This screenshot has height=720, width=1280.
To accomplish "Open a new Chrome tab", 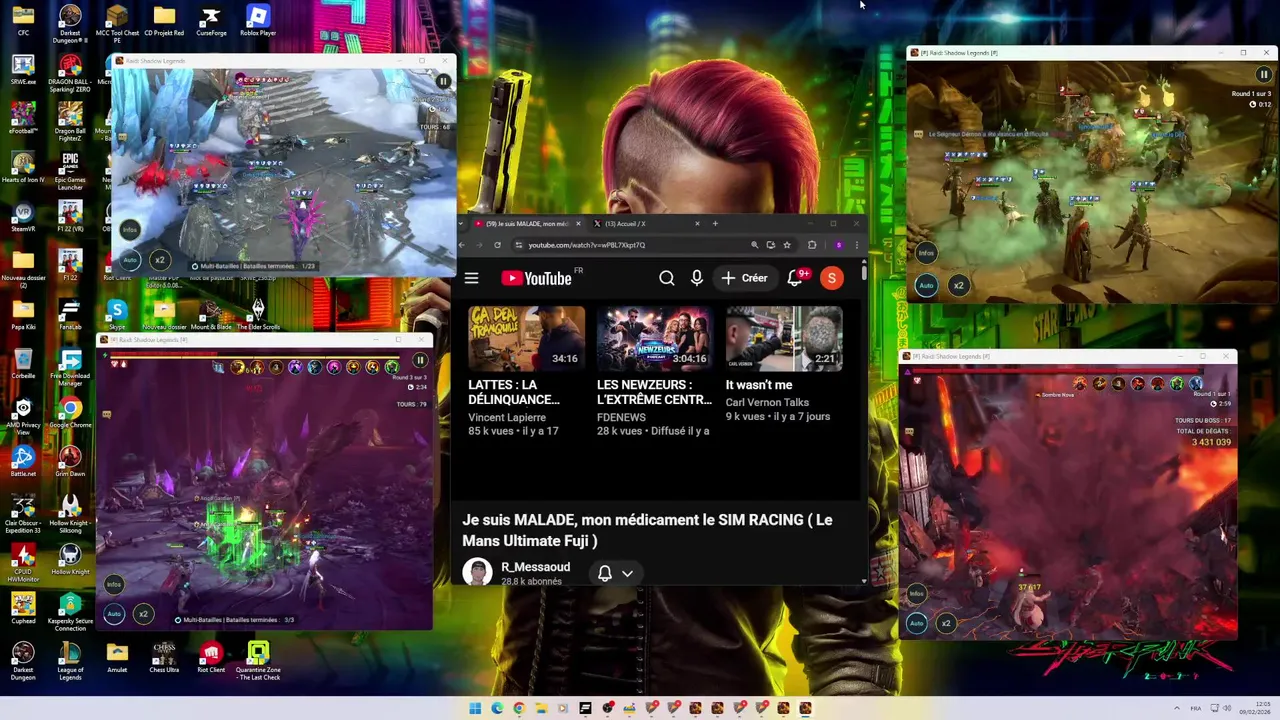I will coord(715,224).
